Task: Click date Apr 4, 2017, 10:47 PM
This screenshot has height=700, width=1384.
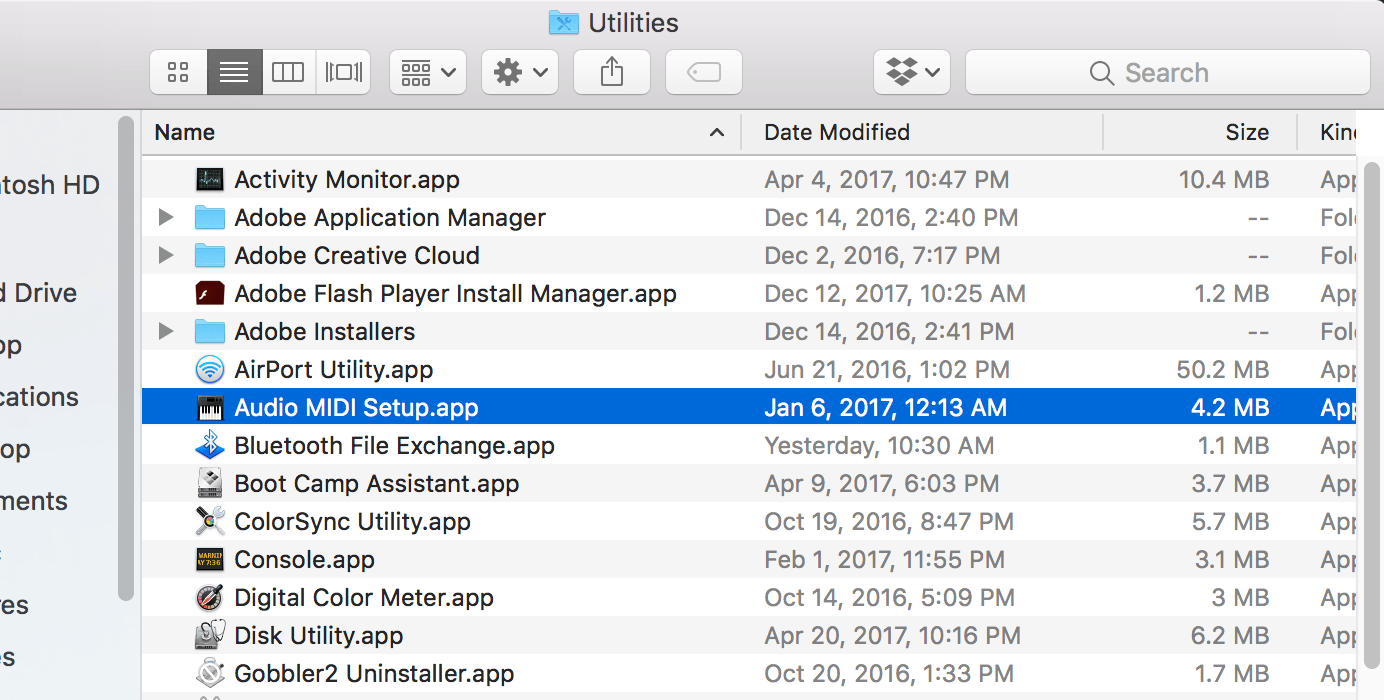Action: (x=886, y=180)
